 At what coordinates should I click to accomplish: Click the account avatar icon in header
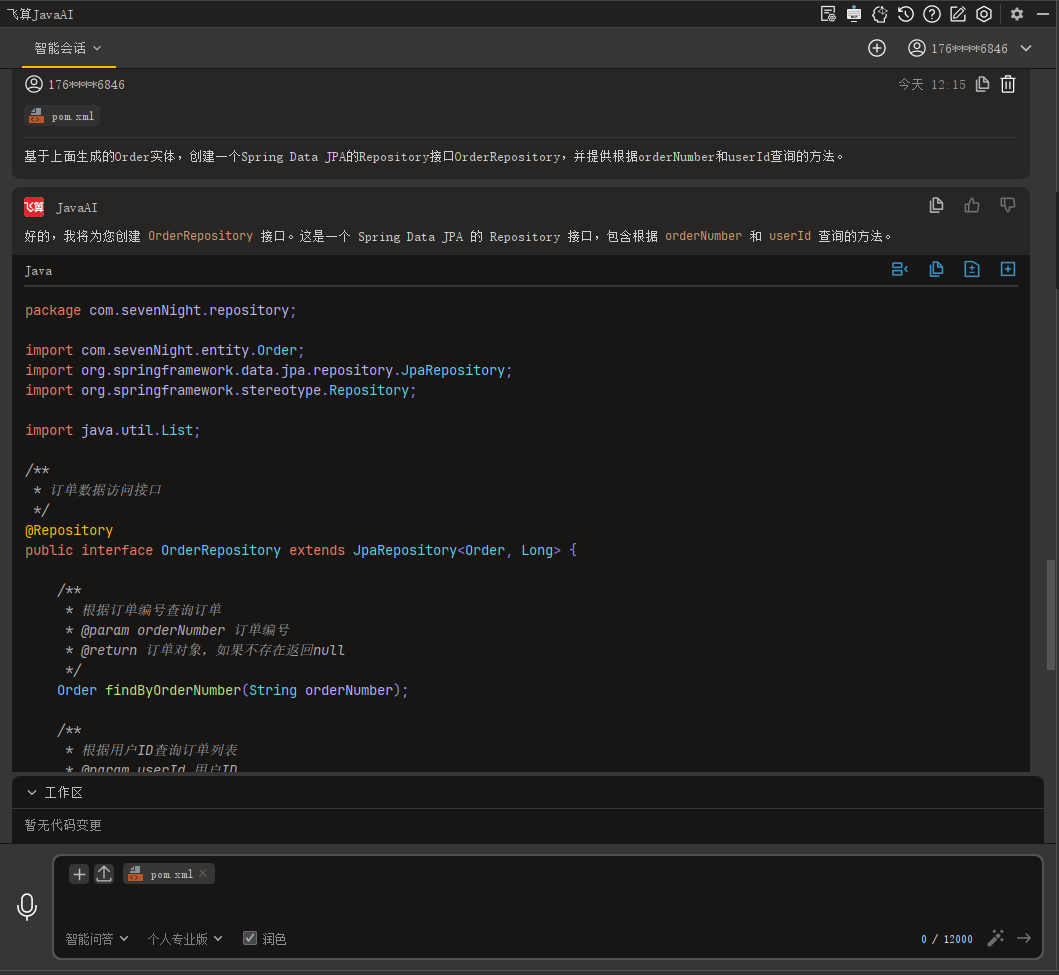click(916, 48)
